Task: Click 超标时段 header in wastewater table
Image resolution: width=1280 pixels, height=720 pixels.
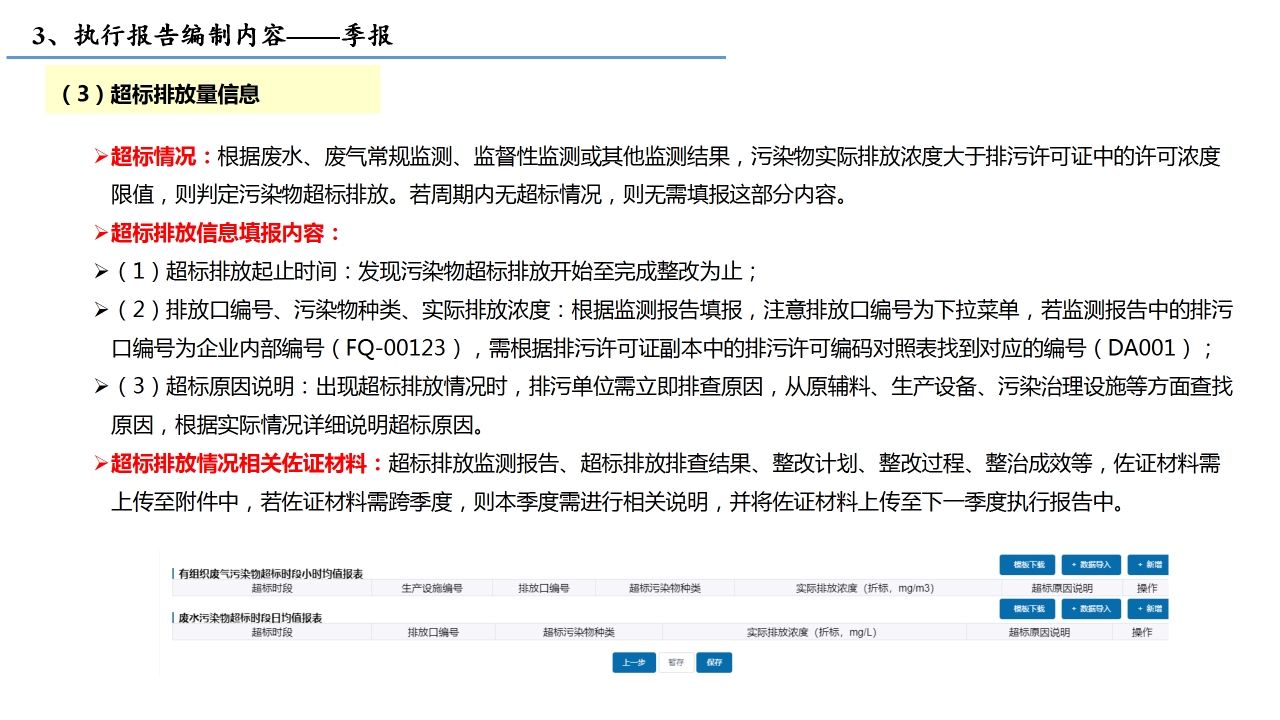Action: 271,632
